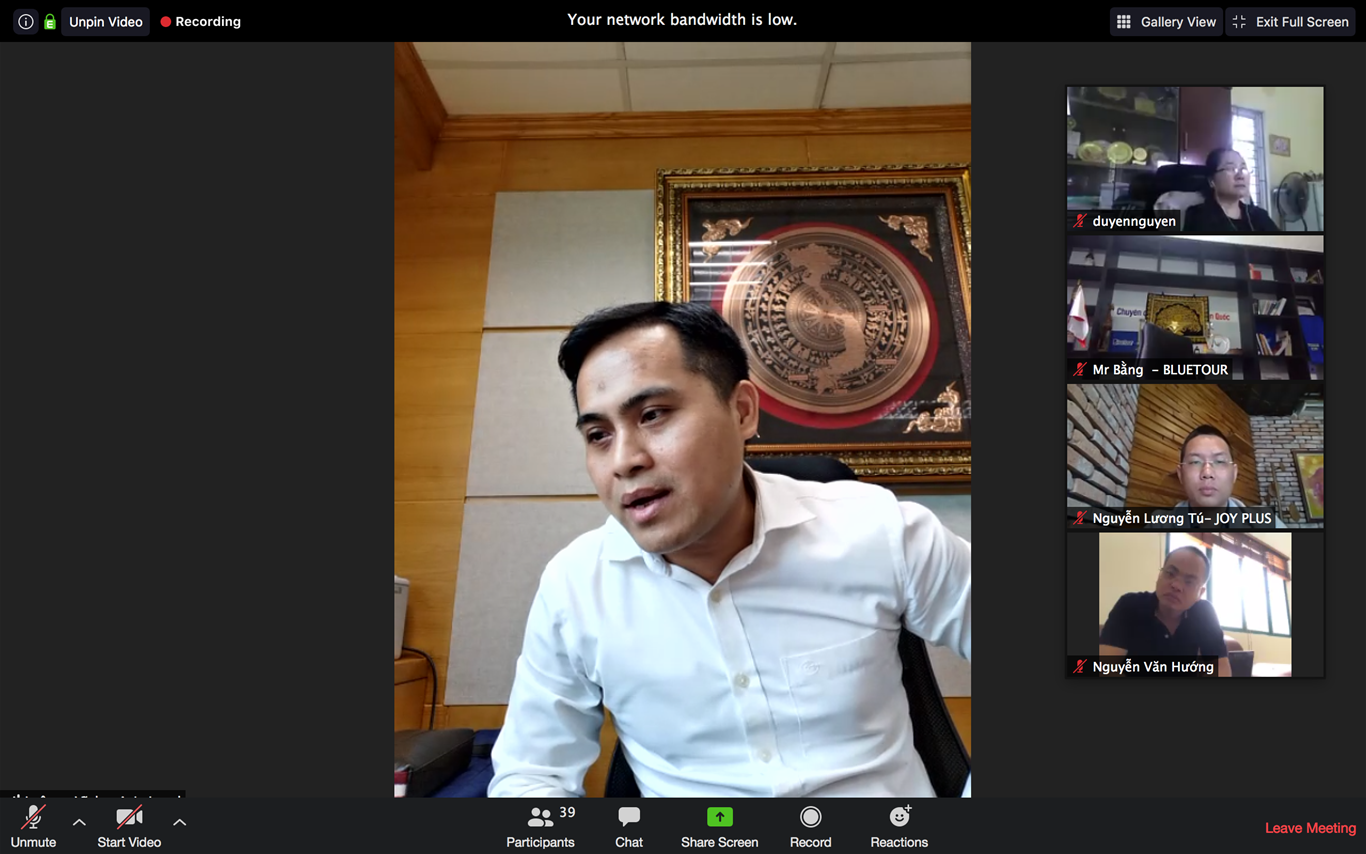Open the Reactions menu
The height and width of the screenshot is (854, 1366).
[899, 827]
